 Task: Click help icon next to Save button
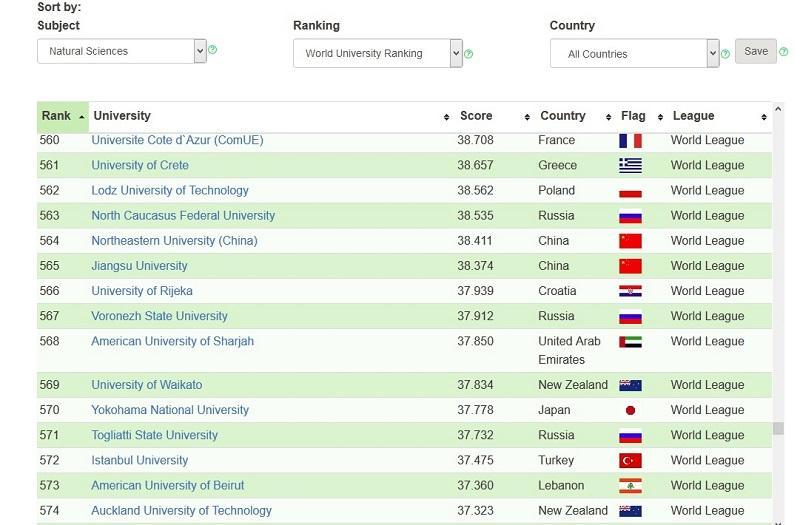click(x=783, y=52)
